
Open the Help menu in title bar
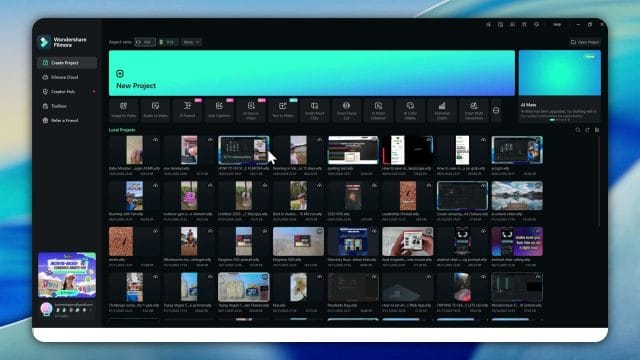[x=557, y=24]
